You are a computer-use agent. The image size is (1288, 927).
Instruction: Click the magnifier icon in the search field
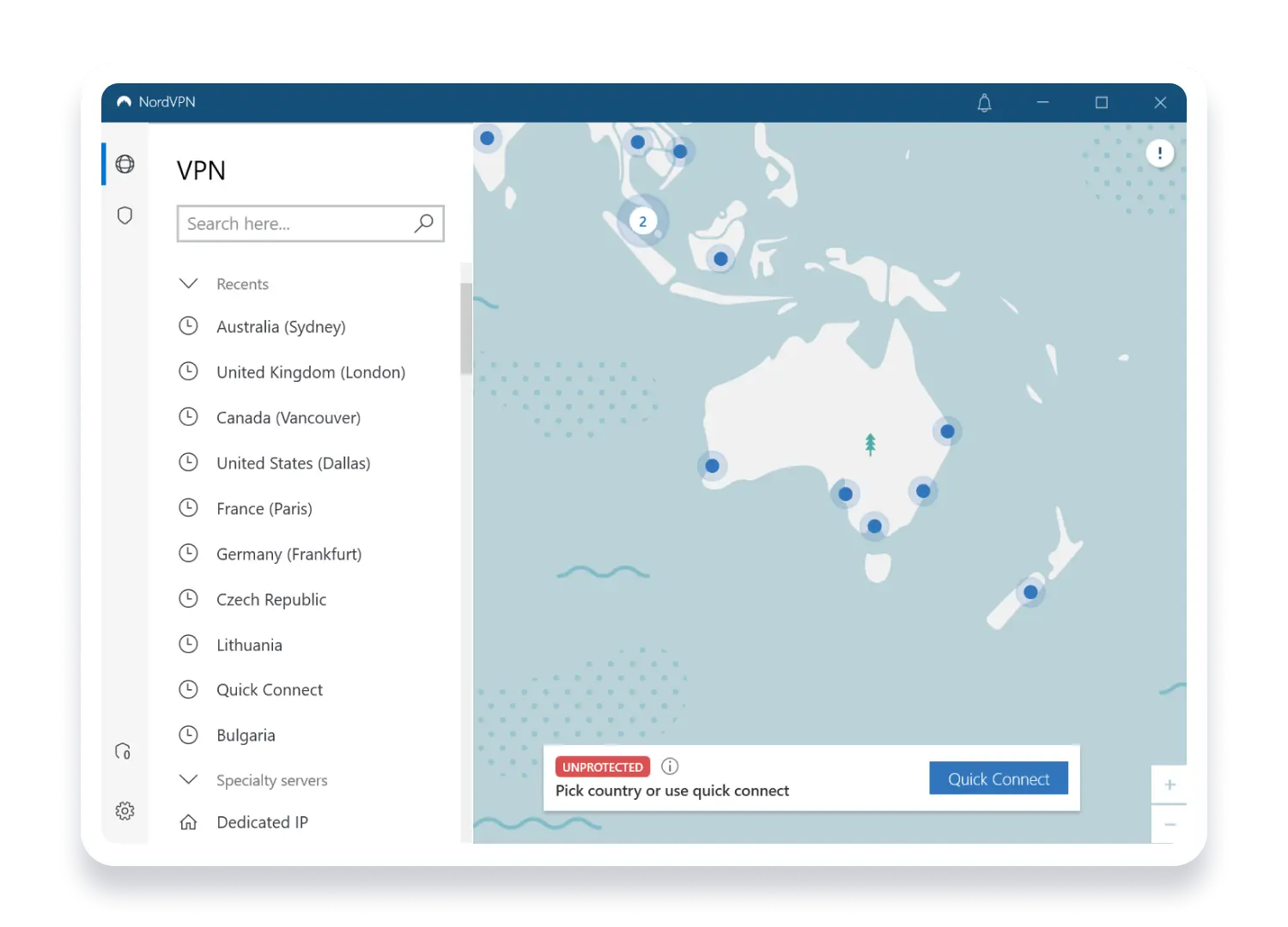[423, 223]
